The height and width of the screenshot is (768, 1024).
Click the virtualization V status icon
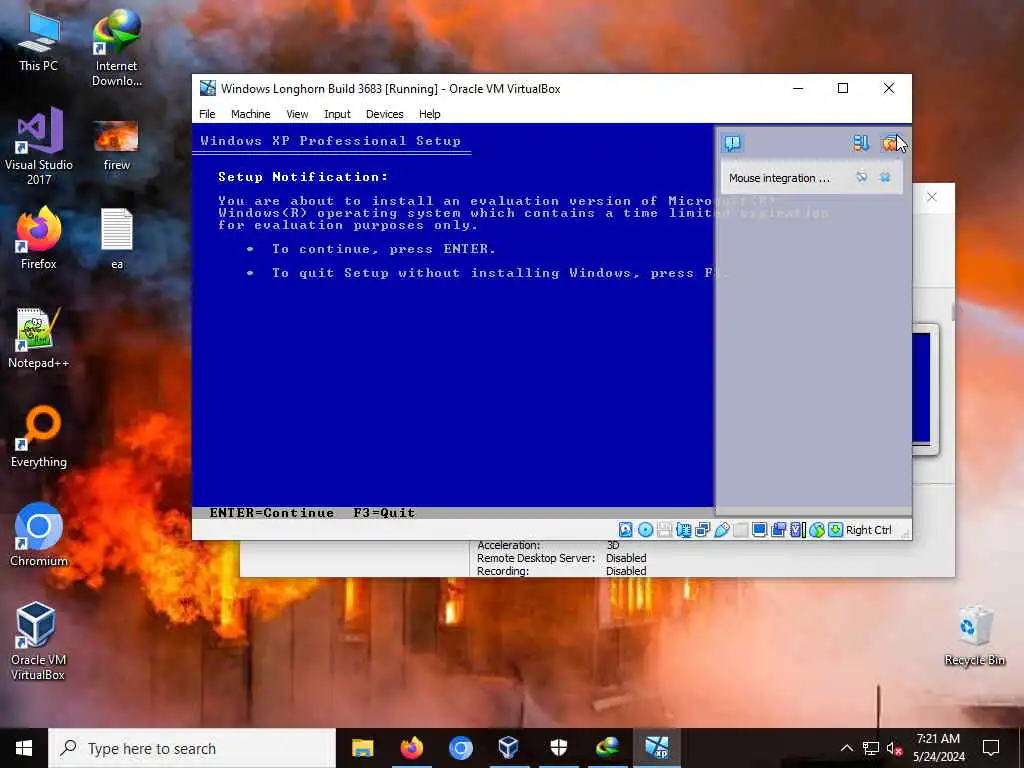797,530
